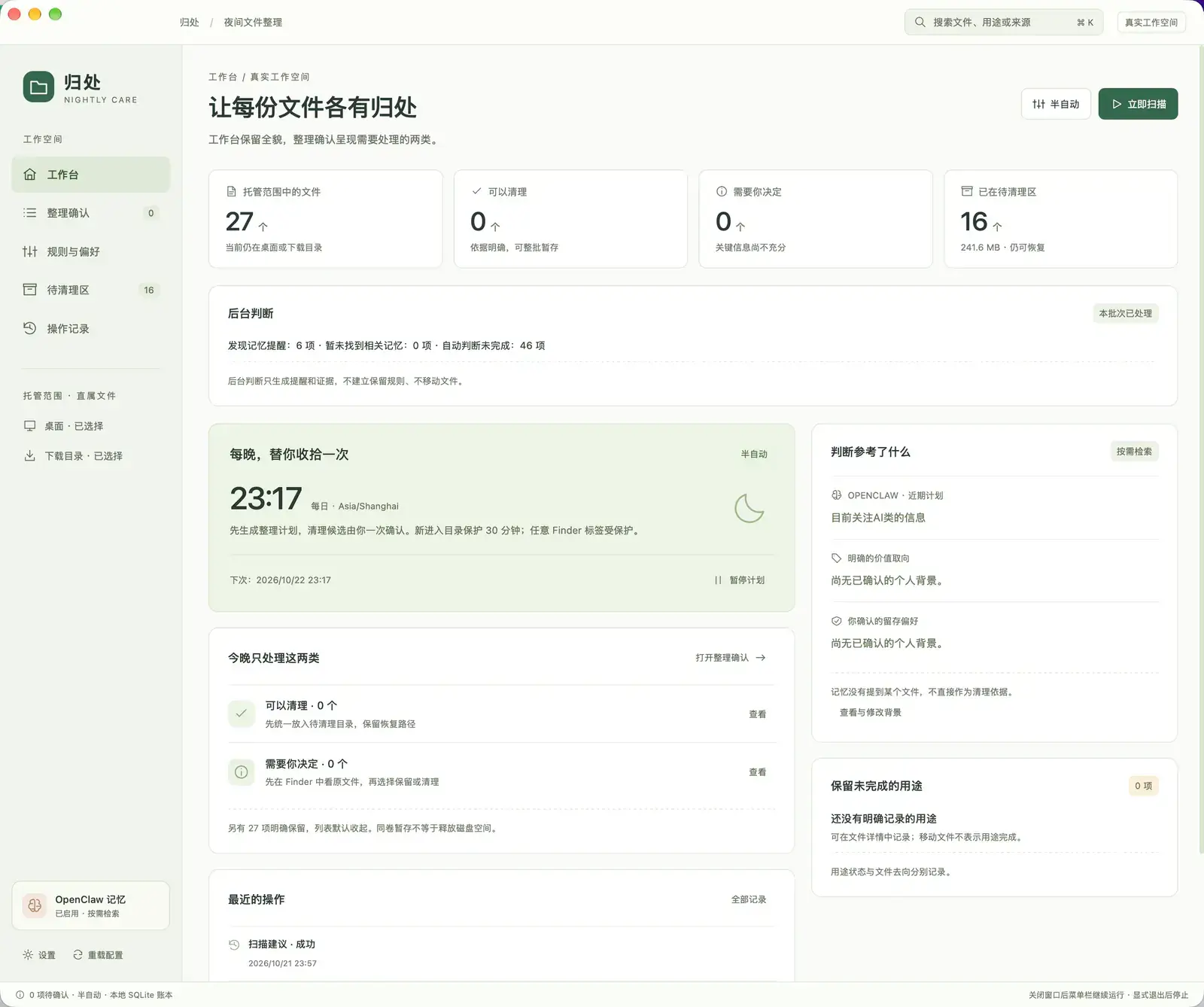Open 整理确认 in the sidebar
This screenshot has height=1007, width=1204.
coord(90,213)
